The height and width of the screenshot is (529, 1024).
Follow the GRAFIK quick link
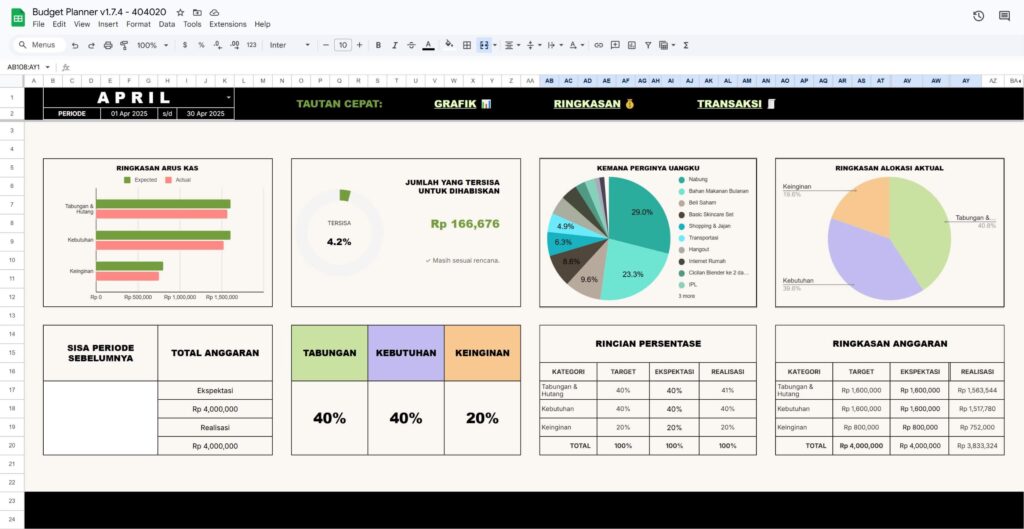(461, 104)
